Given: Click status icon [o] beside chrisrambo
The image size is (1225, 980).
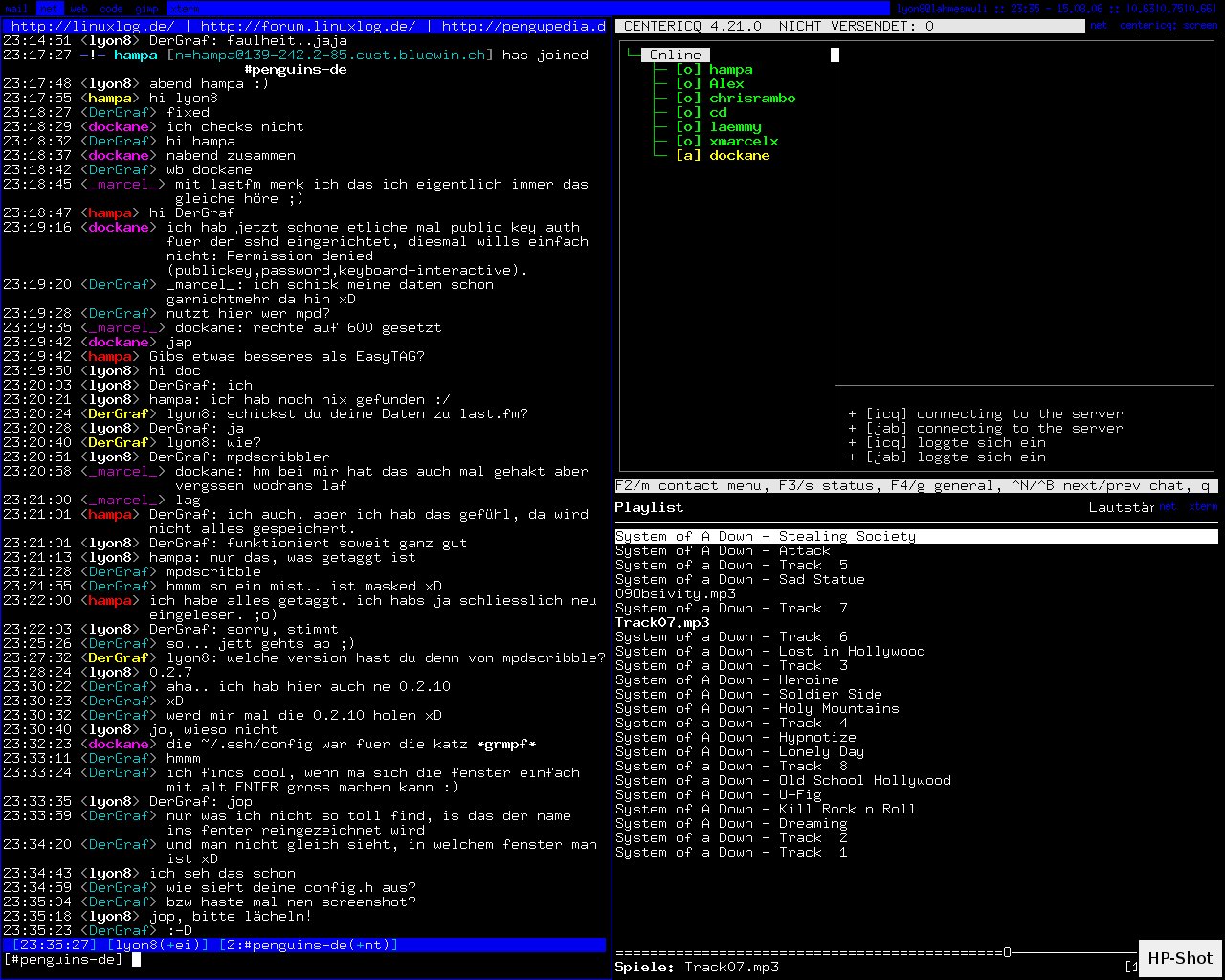Looking at the screenshot, I should tap(688, 99).
